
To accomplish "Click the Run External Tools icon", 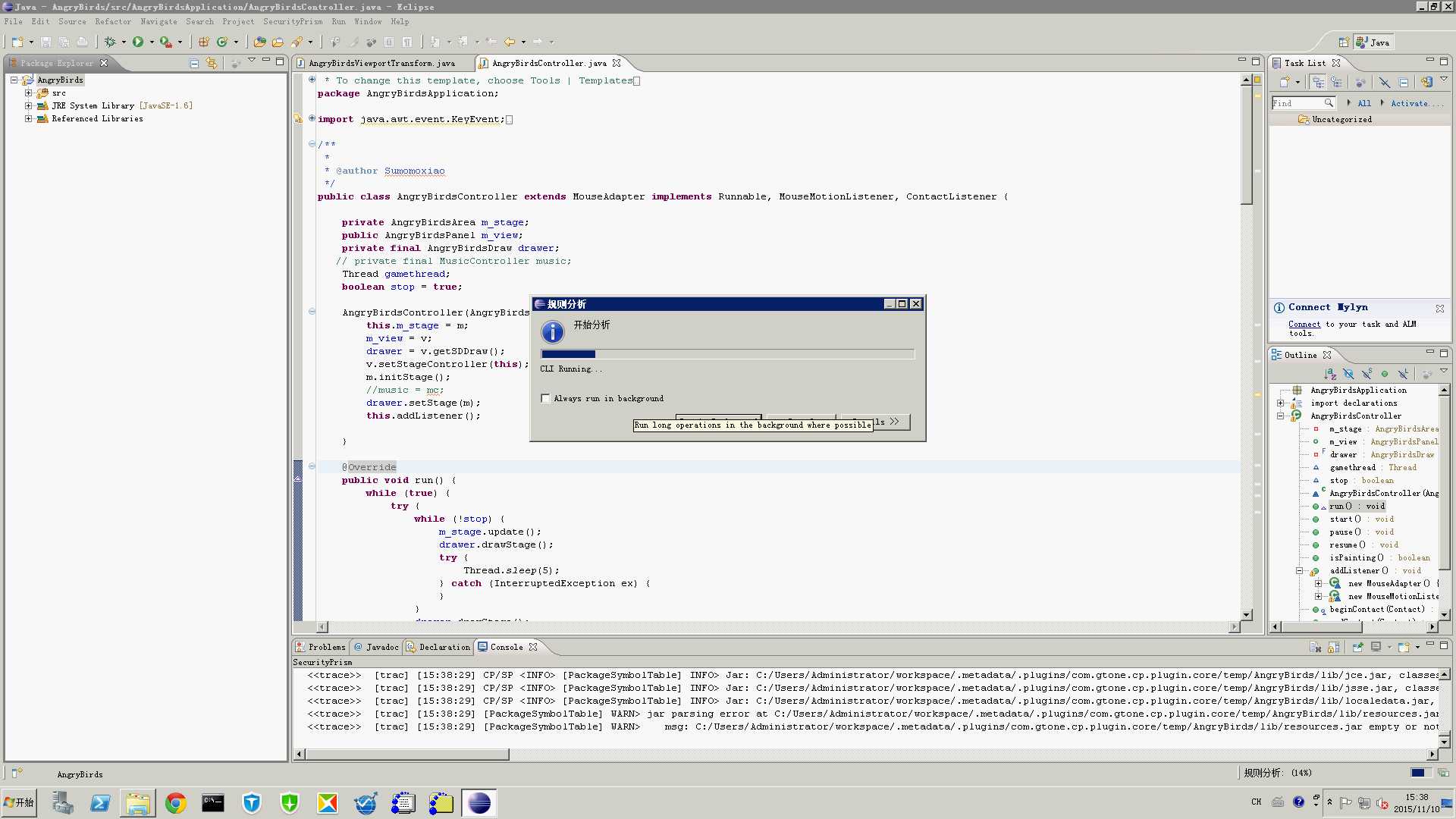I will click(x=165, y=42).
